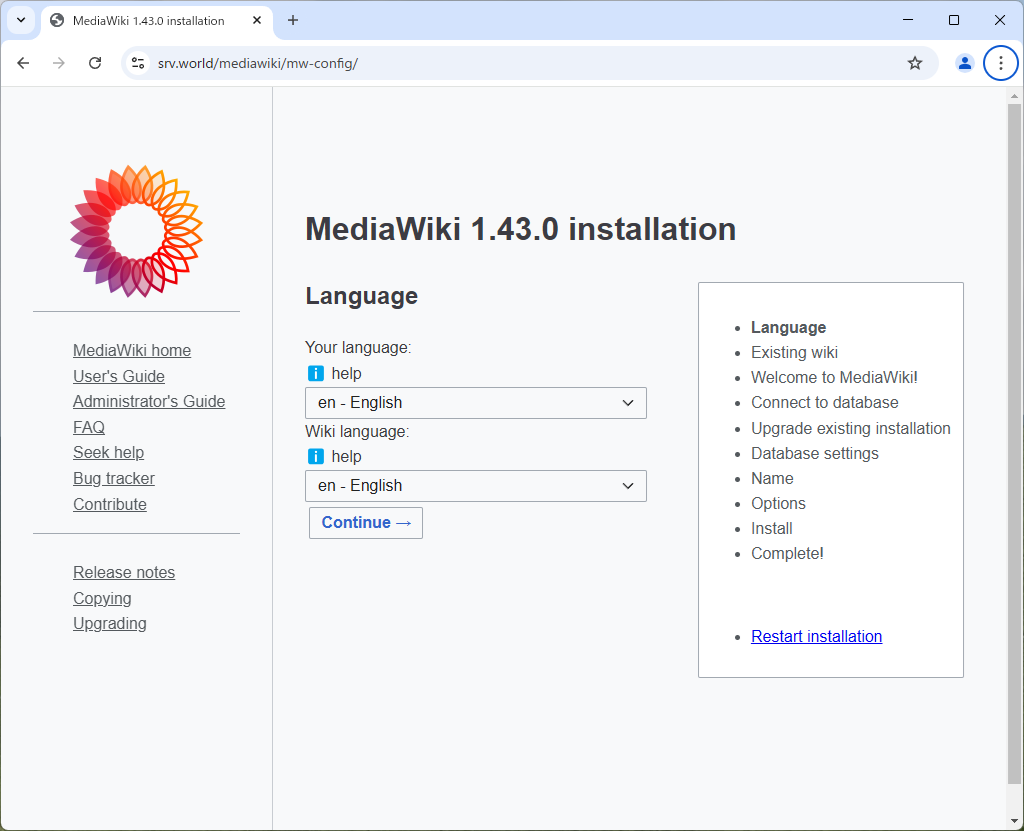Click the browser forward arrow
1024x831 pixels.
(59, 63)
